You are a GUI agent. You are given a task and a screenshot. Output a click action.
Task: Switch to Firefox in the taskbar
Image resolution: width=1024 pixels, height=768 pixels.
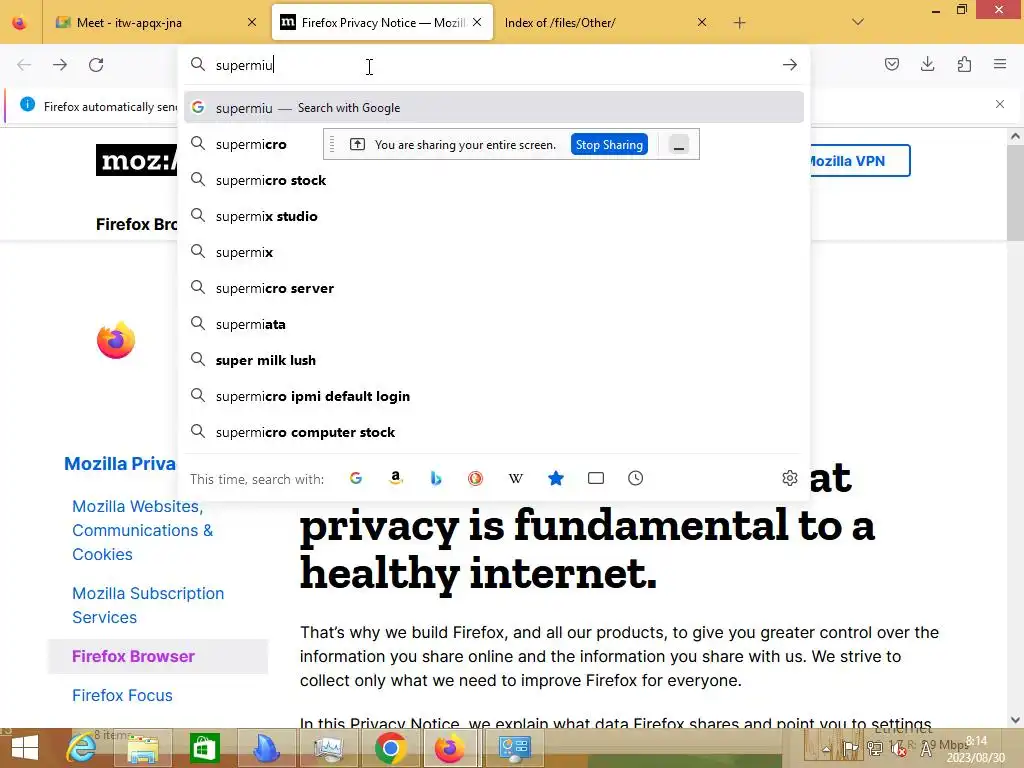[x=449, y=748]
